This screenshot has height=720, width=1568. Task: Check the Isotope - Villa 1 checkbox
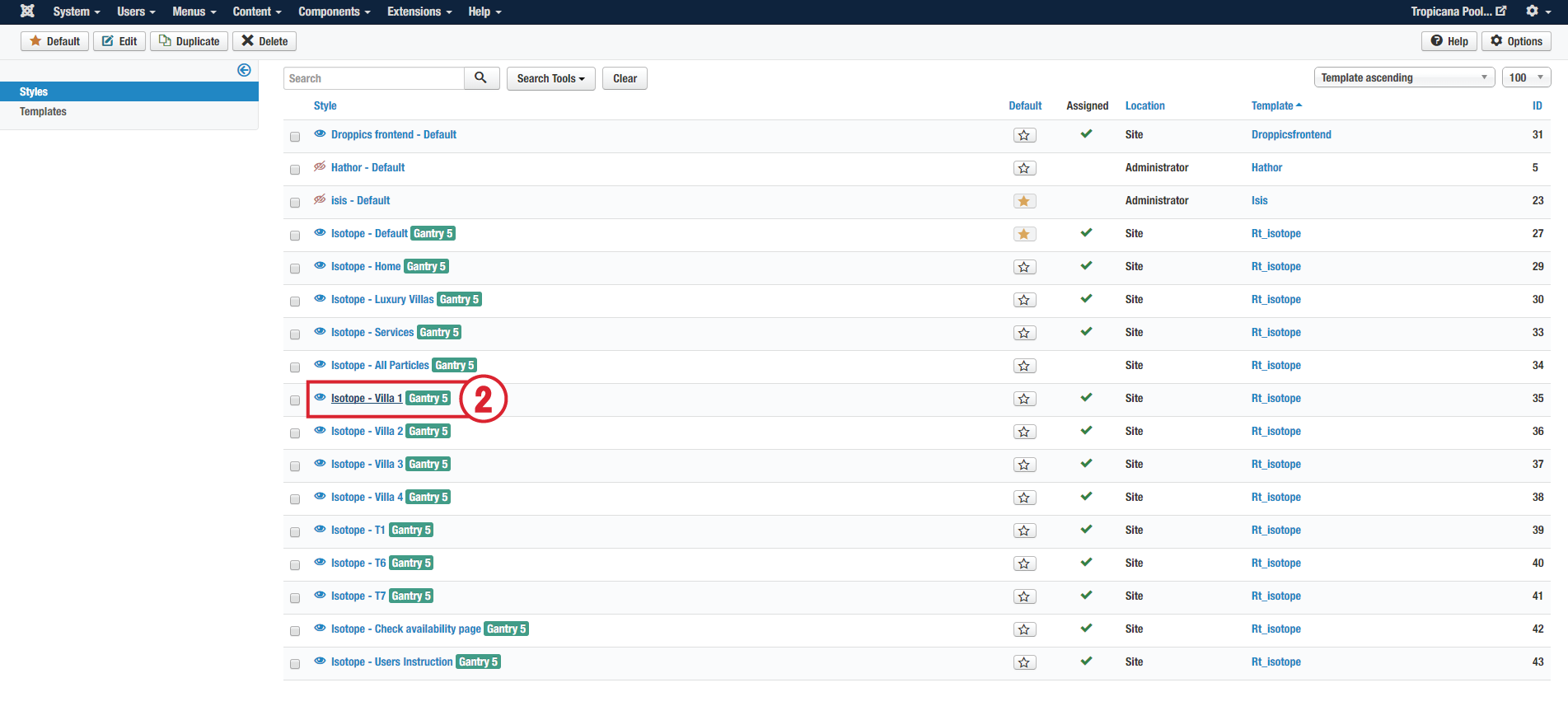[x=295, y=400]
